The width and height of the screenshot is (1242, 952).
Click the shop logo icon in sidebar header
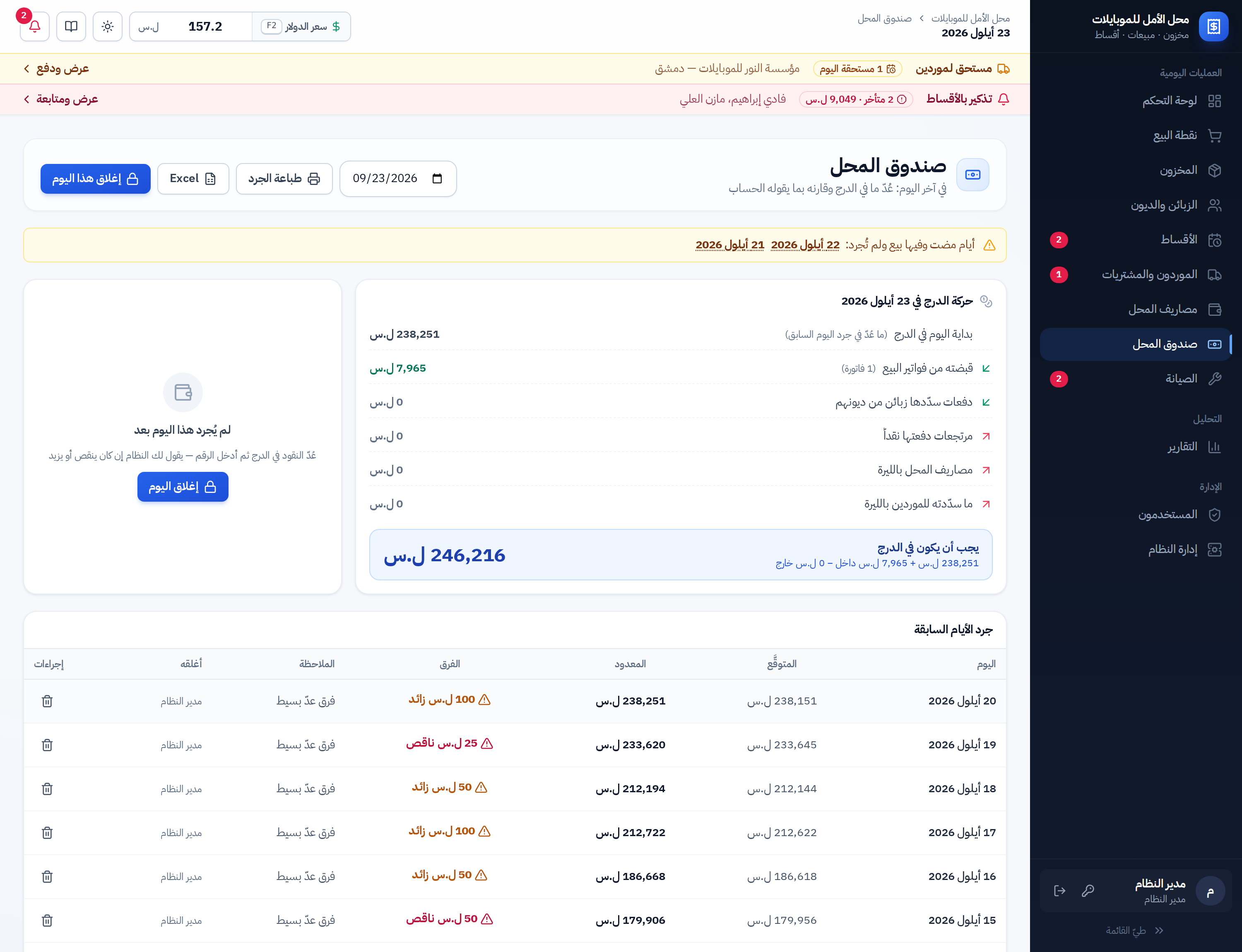click(1213, 26)
